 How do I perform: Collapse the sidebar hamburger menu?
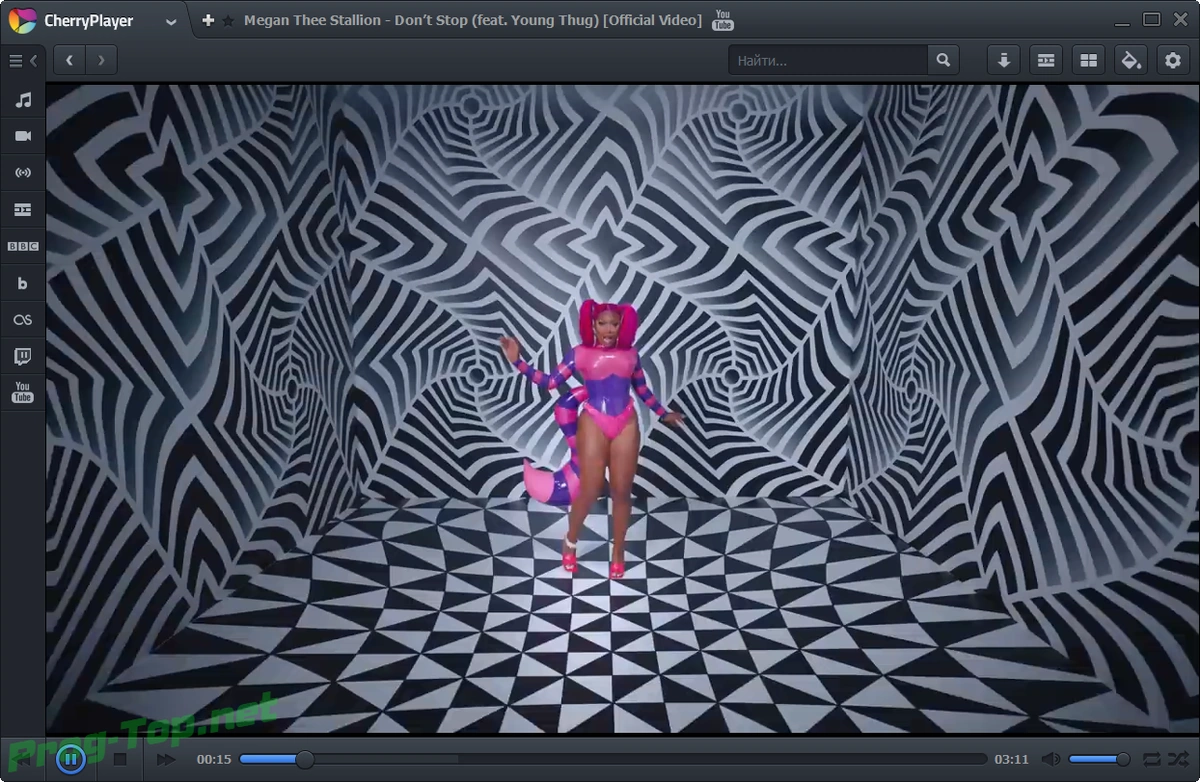[x=22, y=61]
